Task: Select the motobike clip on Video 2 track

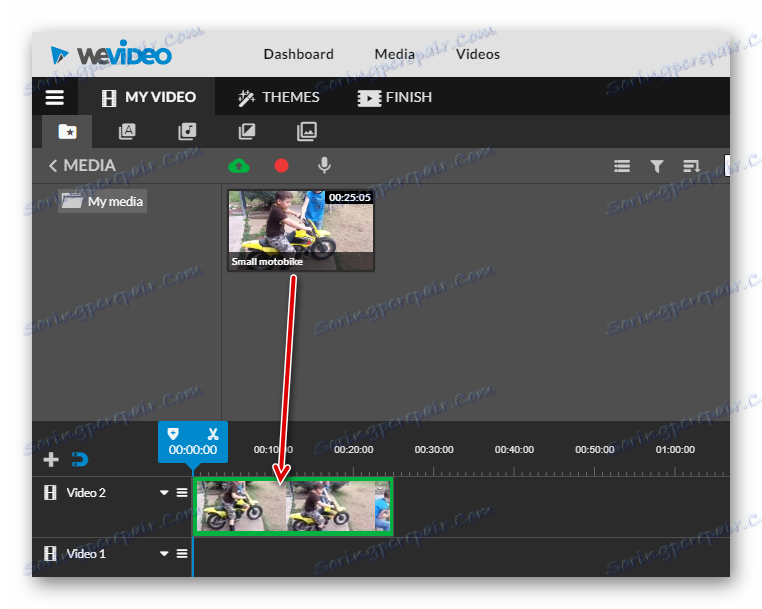Action: click(293, 506)
